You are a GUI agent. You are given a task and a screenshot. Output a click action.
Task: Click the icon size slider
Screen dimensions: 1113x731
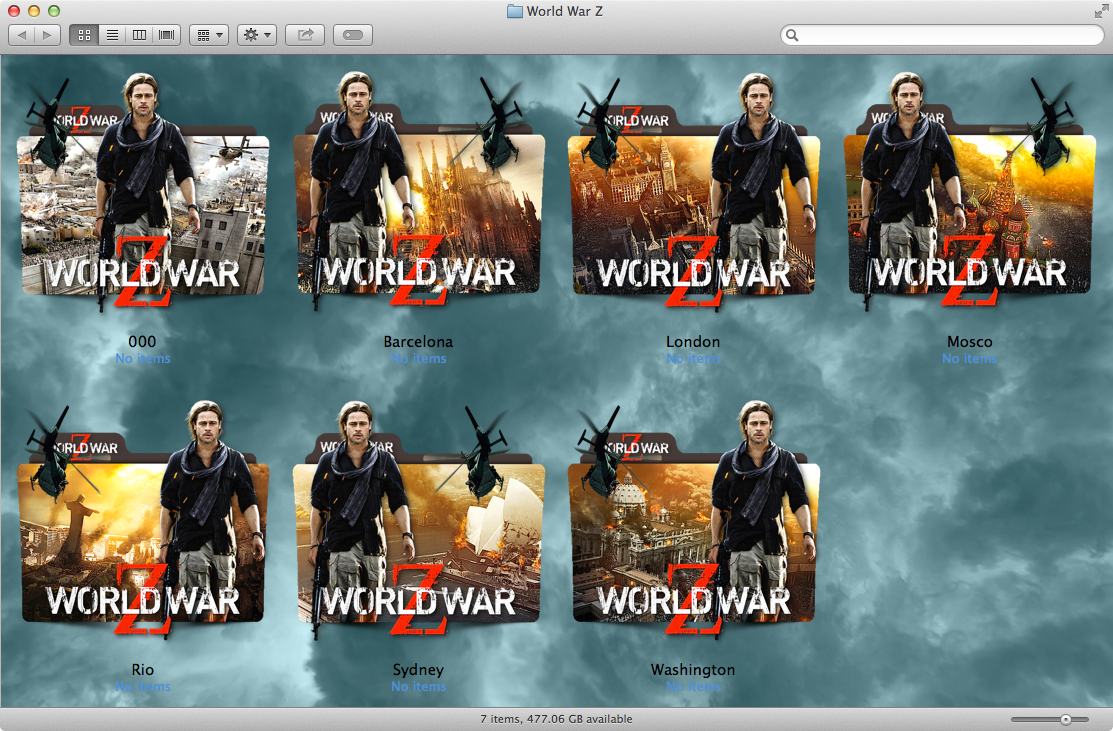point(1050,720)
